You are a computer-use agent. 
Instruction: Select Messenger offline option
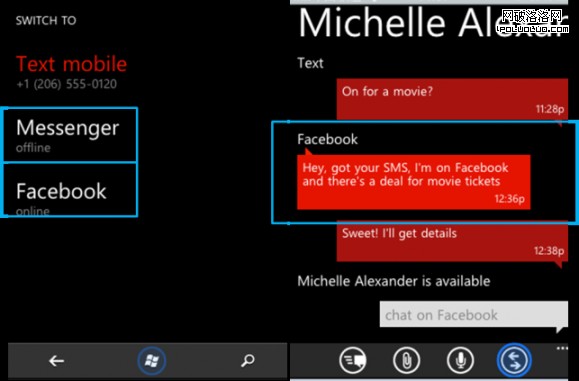70,135
